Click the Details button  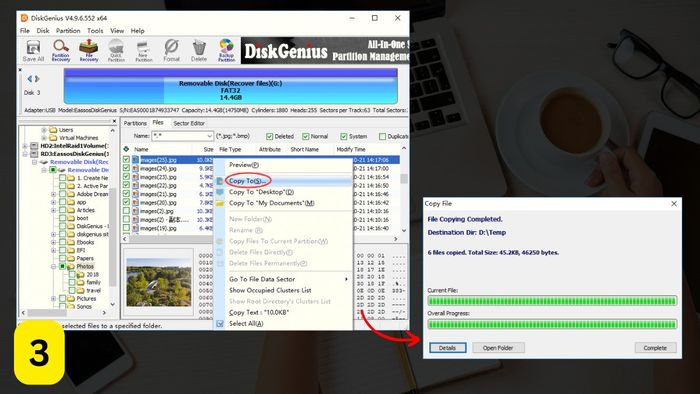[x=447, y=348]
